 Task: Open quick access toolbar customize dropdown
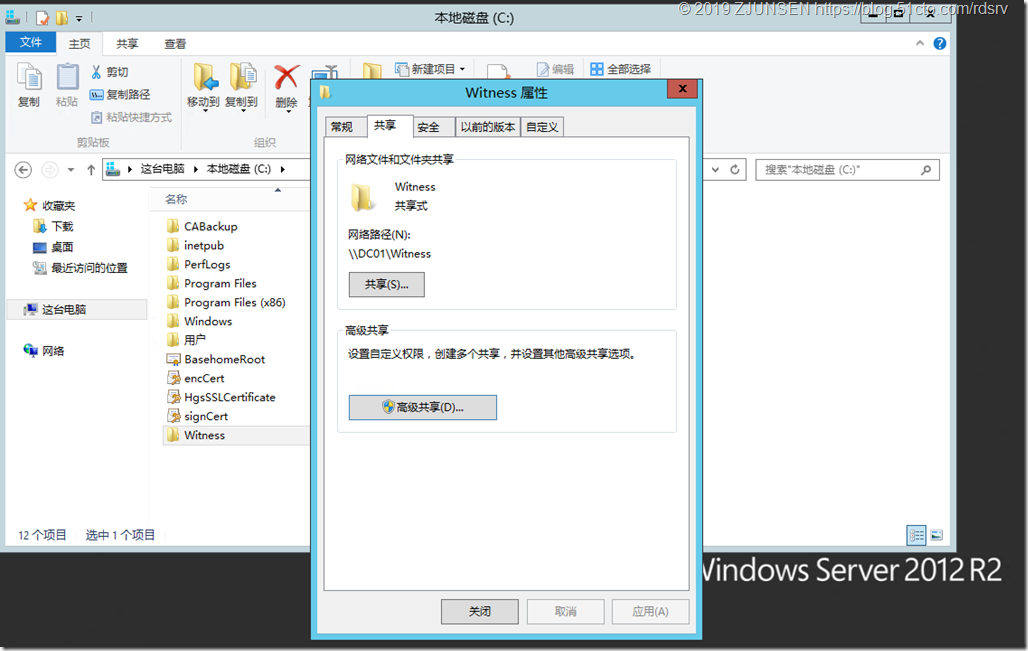click(x=79, y=18)
